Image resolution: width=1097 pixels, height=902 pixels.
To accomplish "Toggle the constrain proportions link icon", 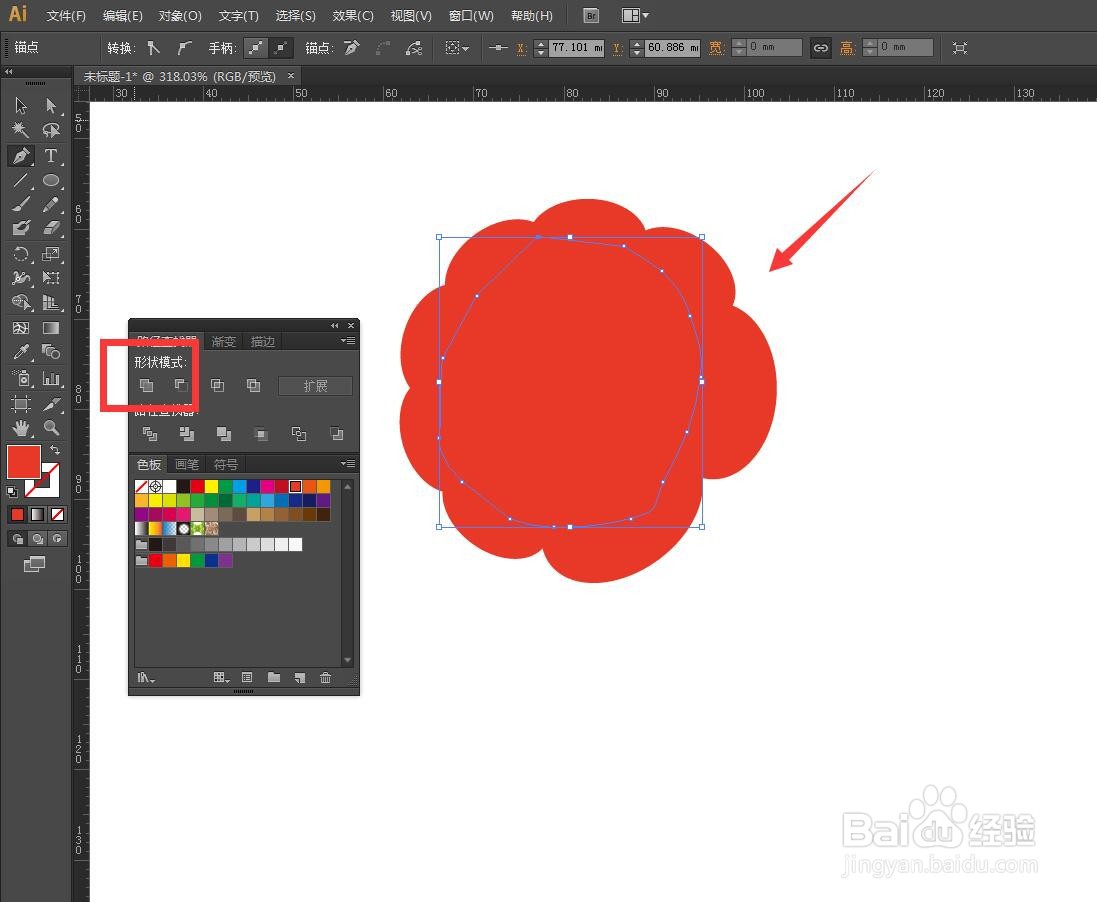I will [820, 47].
